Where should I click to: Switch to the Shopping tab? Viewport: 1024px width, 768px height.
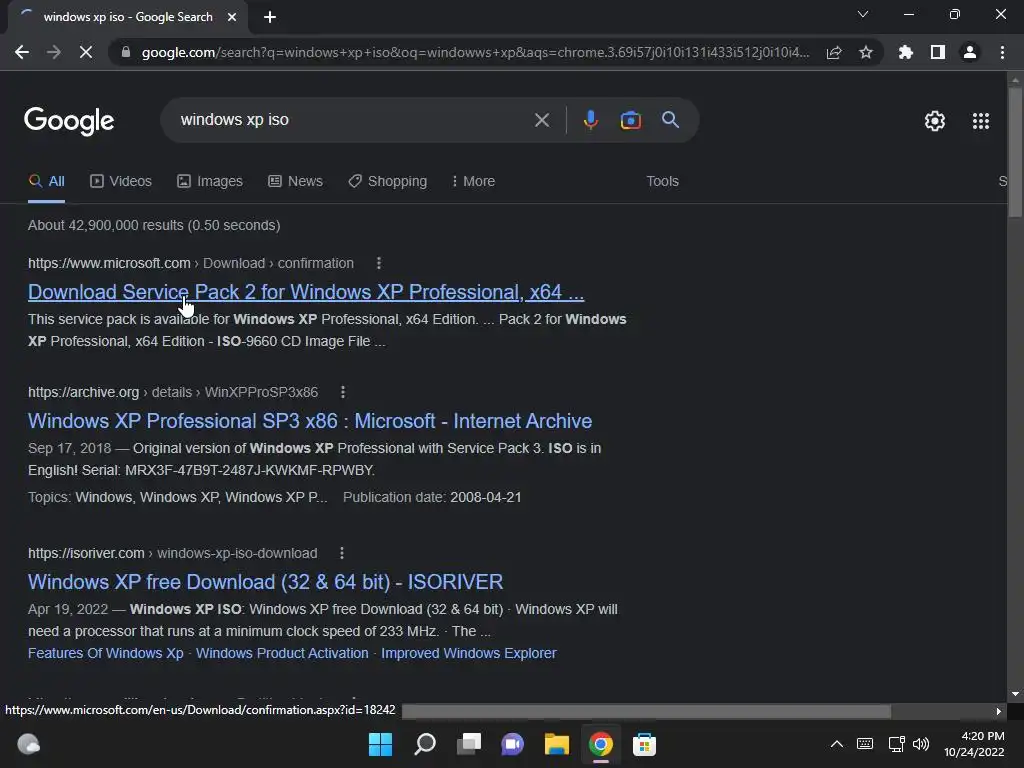pos(387,182)
